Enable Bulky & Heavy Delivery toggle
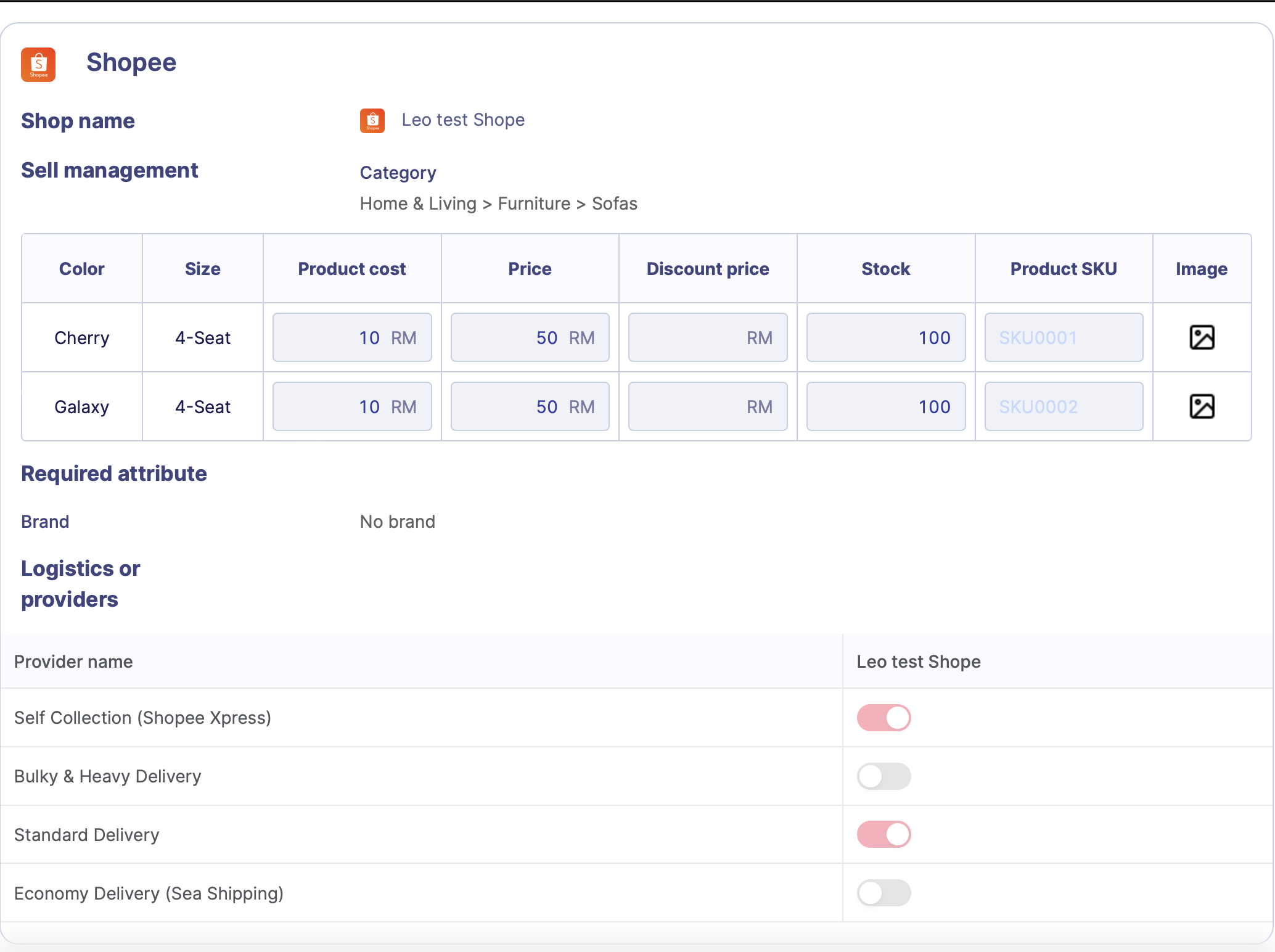 pos(883,776)
